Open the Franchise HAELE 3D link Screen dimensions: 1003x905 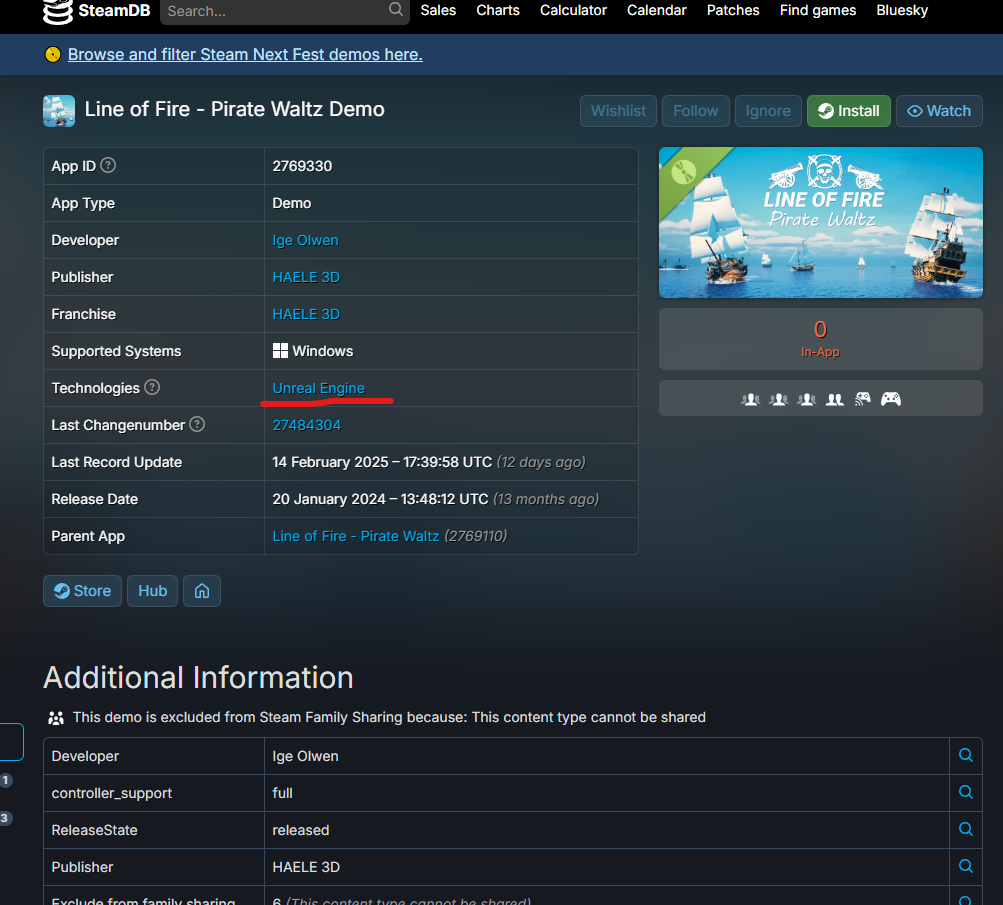[x=306, y=314]
